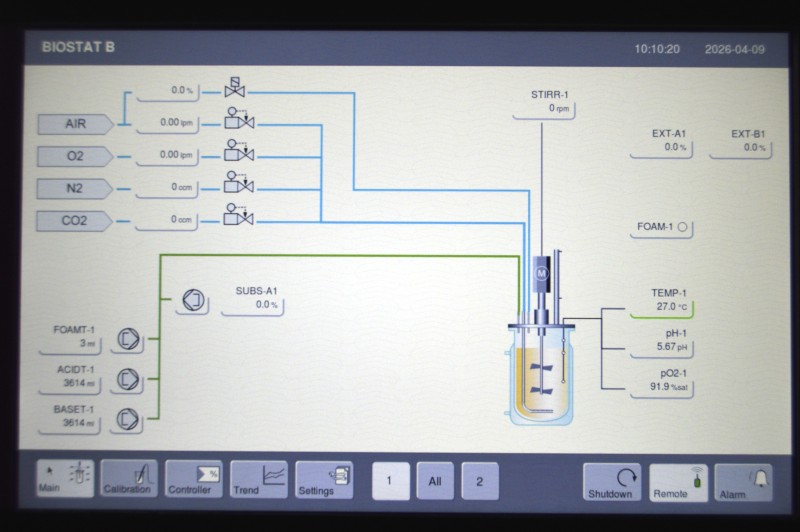The width and height of the screenshot is (800, 532).
Task: Click the O2 0.00 lpm flow field
Action: [167, 156]
